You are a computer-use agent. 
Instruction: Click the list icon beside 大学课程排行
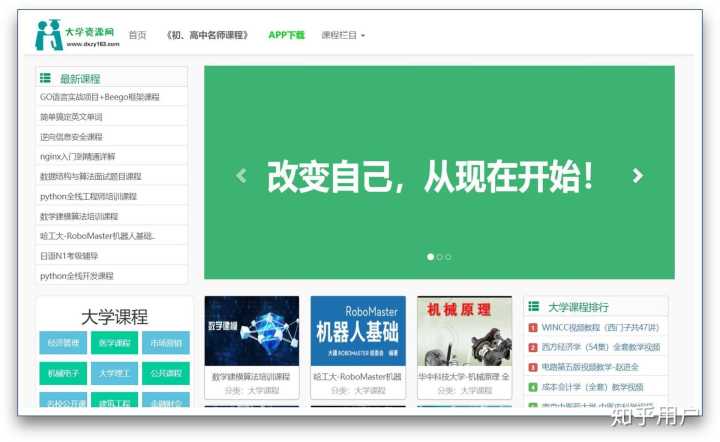(x=534, y=306)
